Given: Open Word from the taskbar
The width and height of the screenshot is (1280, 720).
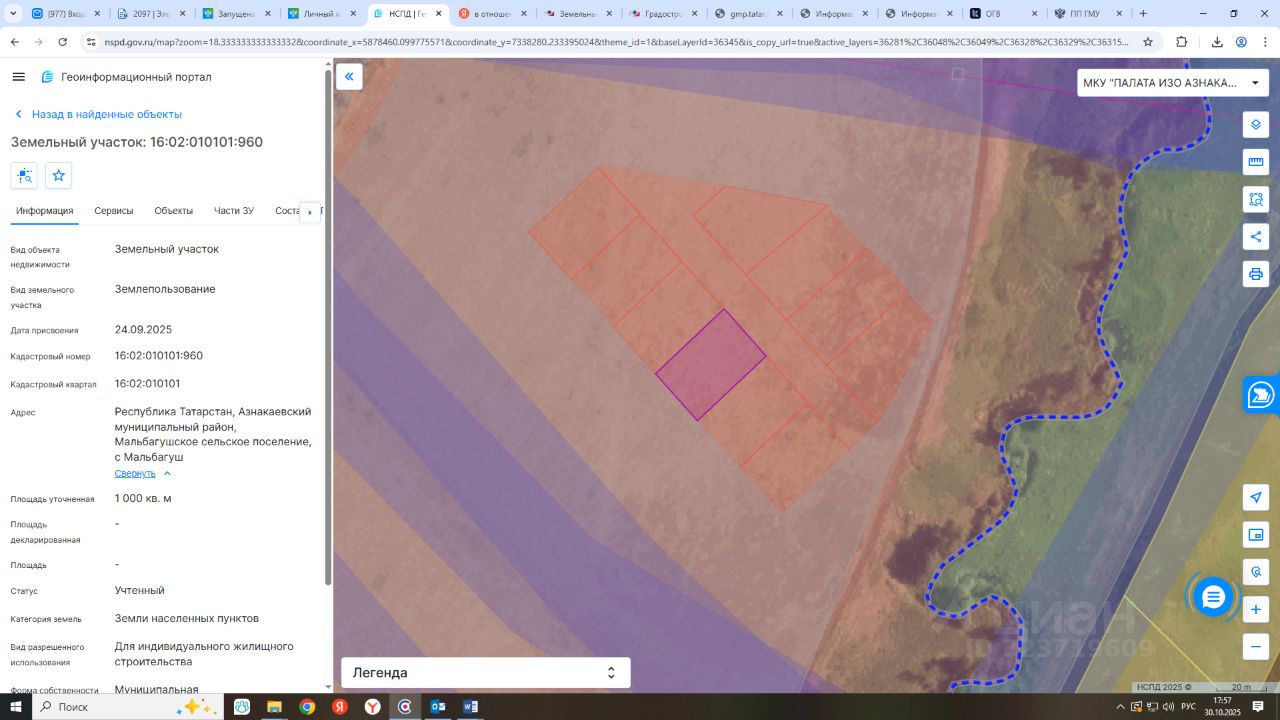Looking at the screenshot, I should point(471,707).
